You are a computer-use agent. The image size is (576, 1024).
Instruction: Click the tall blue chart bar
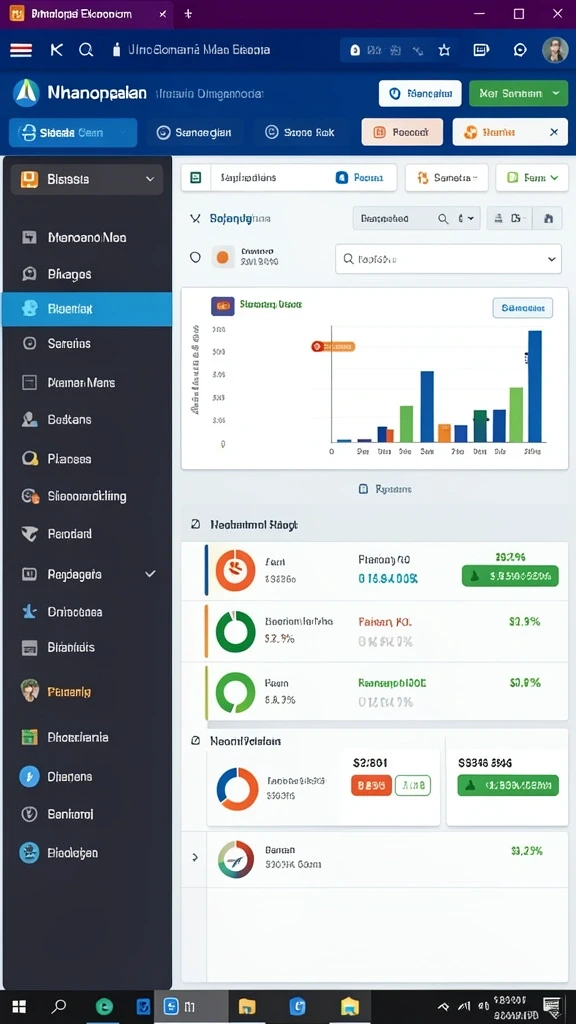pos(535,387)
